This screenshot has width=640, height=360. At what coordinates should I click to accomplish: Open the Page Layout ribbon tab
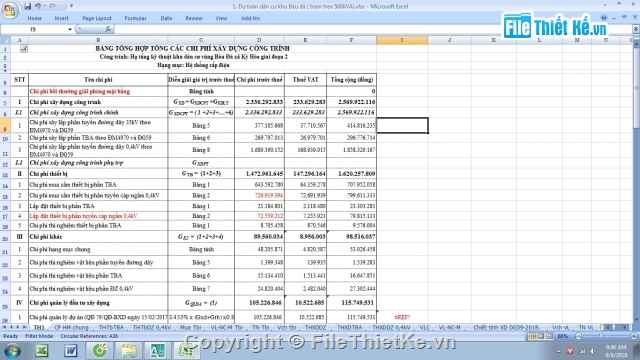[97, 18]
